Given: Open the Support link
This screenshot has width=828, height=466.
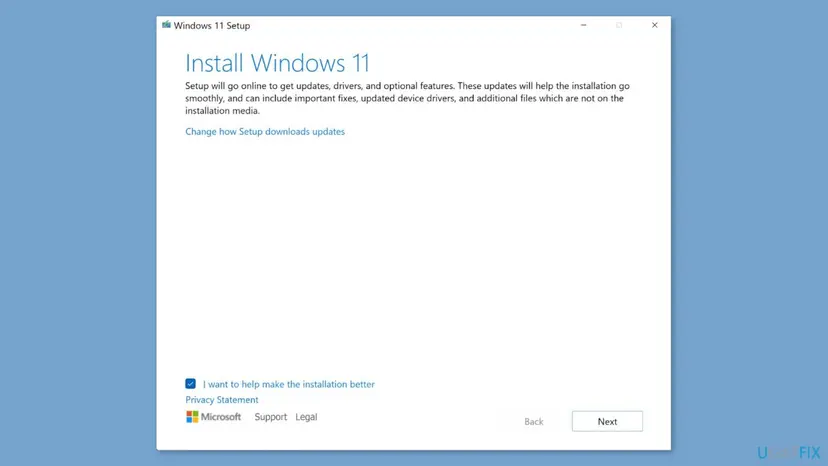Looking at the screenshot, I should (x=270, y=417).
